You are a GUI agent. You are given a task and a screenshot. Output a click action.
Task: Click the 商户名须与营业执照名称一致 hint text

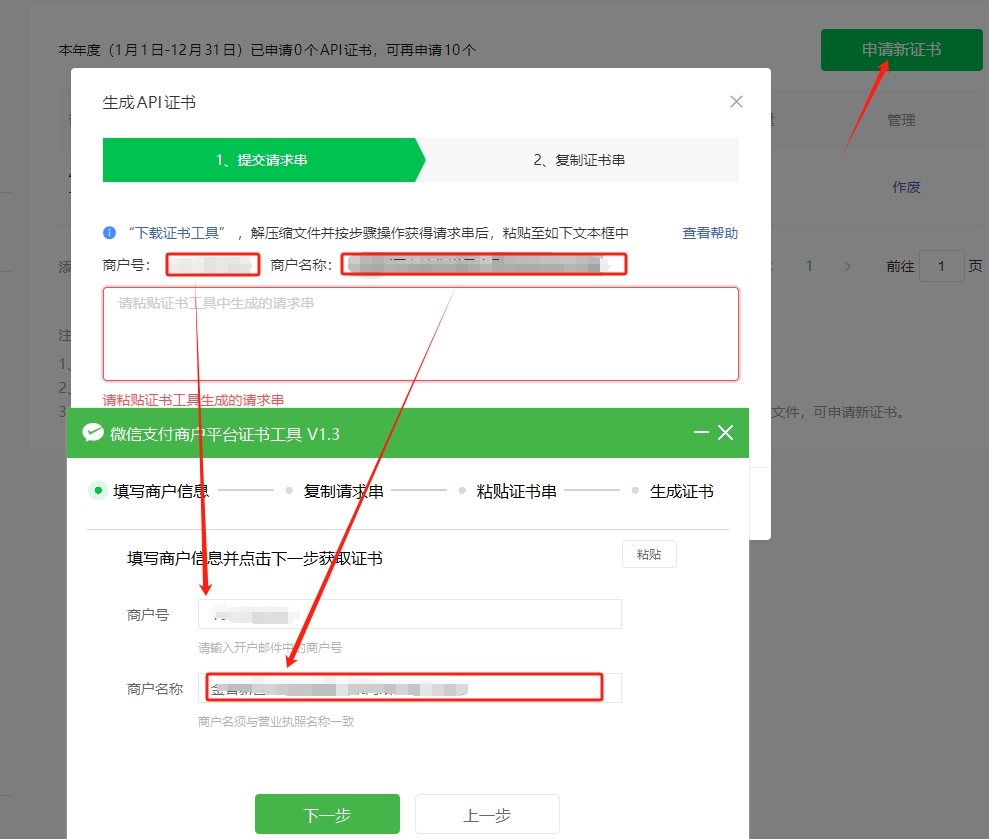pos(276,722)
